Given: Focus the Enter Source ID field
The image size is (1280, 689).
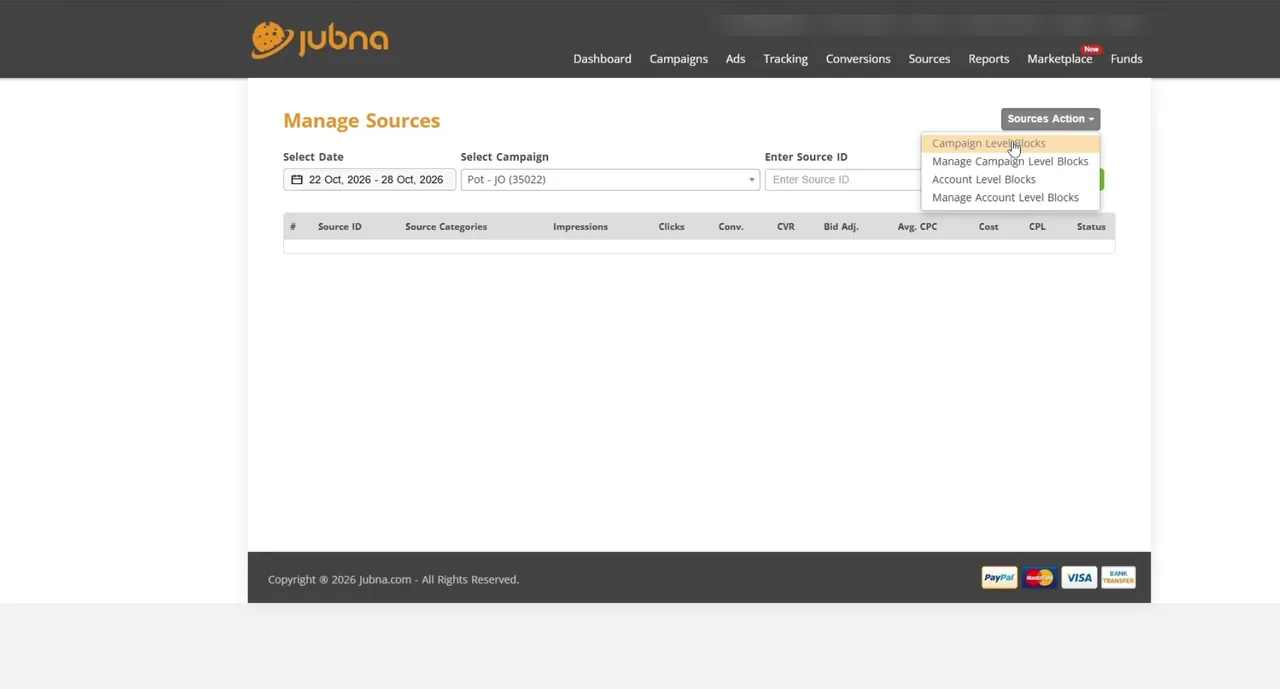Looking at the screenshot, I should (x=843, y=180).
